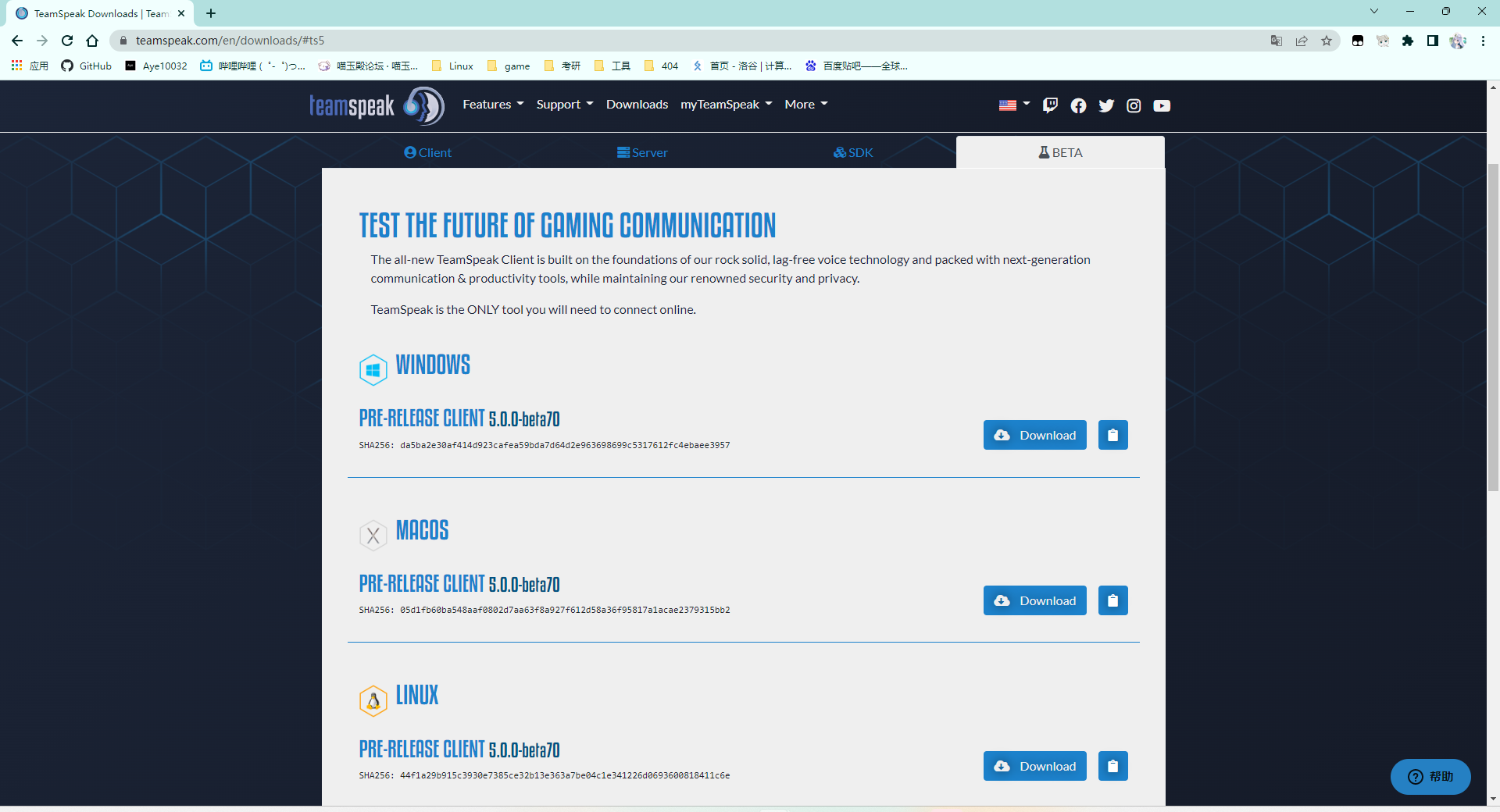Download the Windows pre-release client
The height and width of the screenshot is (812, 1500).
(x=1034, y=435)
